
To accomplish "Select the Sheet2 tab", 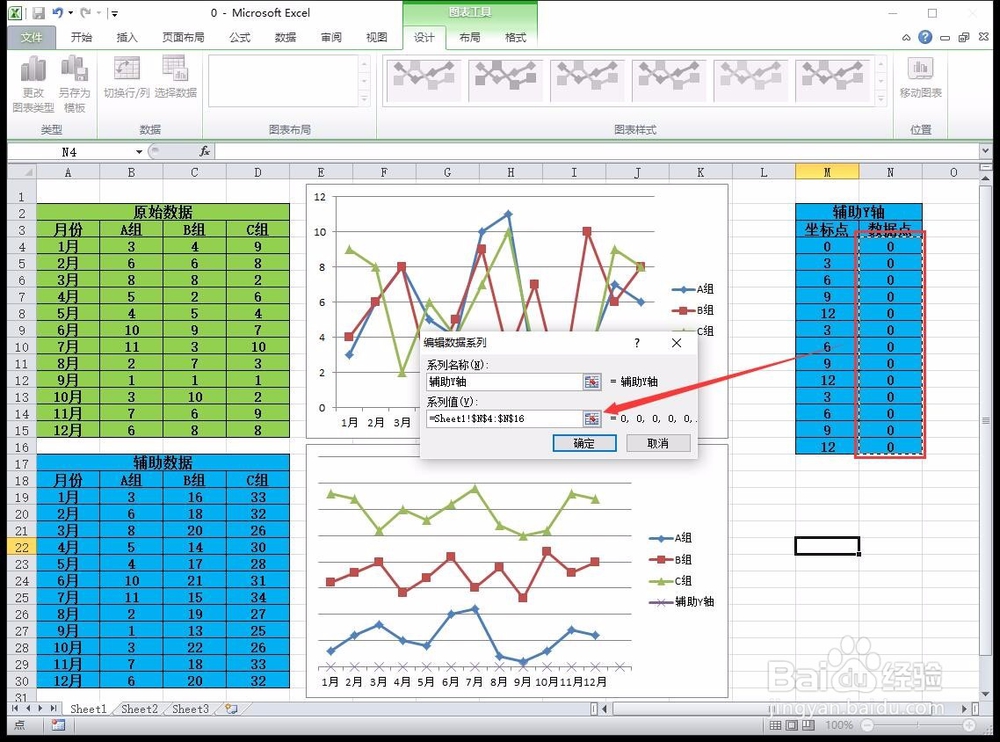I will coord(139,709).
